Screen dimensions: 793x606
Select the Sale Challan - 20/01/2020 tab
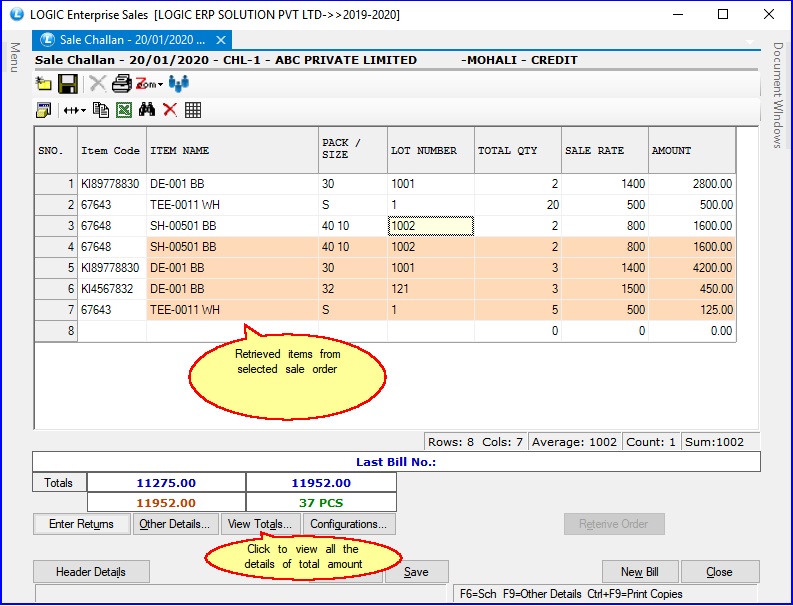132,40
